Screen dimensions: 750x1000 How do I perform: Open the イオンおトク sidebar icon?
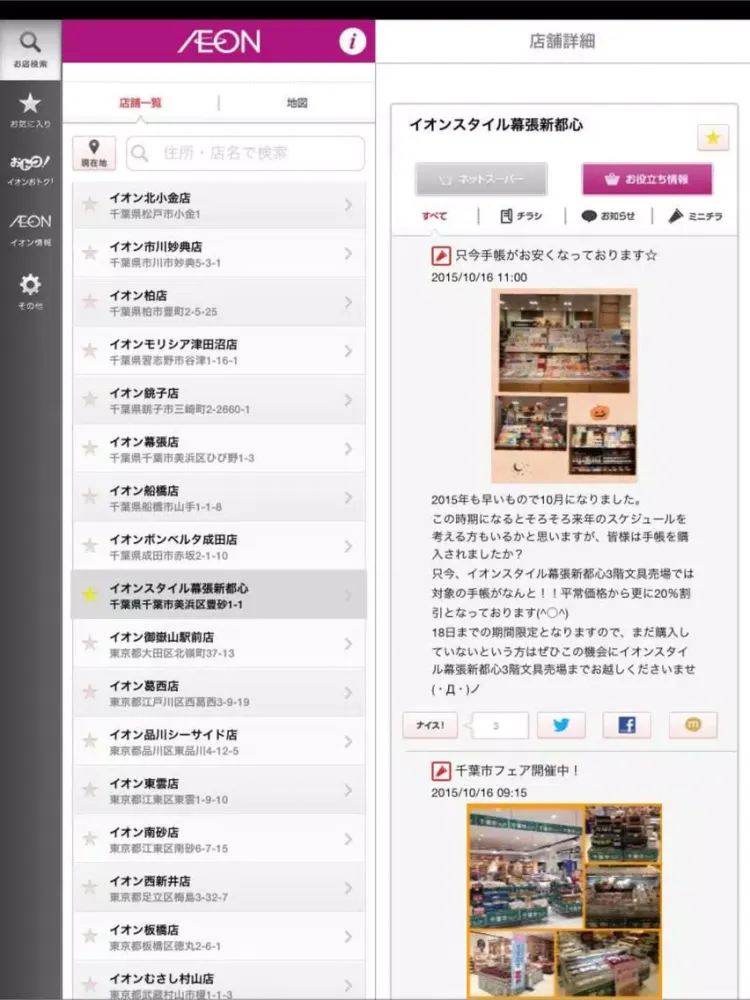30,170
